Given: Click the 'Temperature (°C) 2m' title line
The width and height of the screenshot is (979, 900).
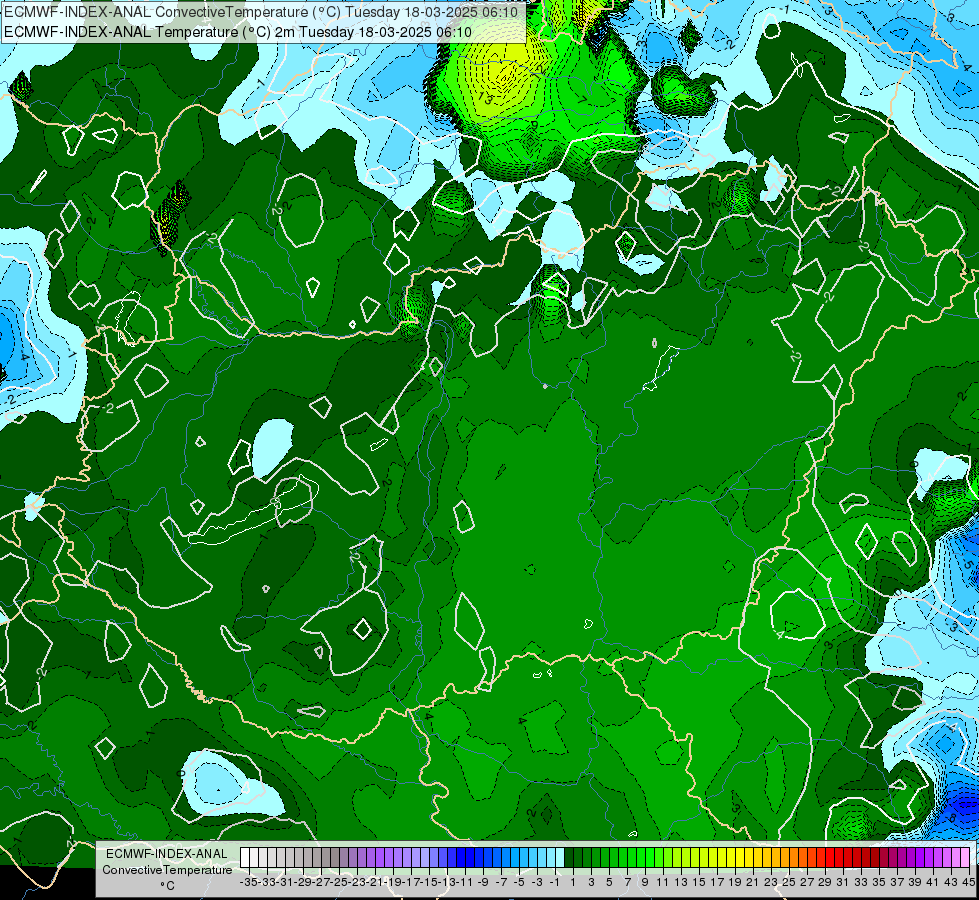Looking at the screenshot, I should pos(238,32).
